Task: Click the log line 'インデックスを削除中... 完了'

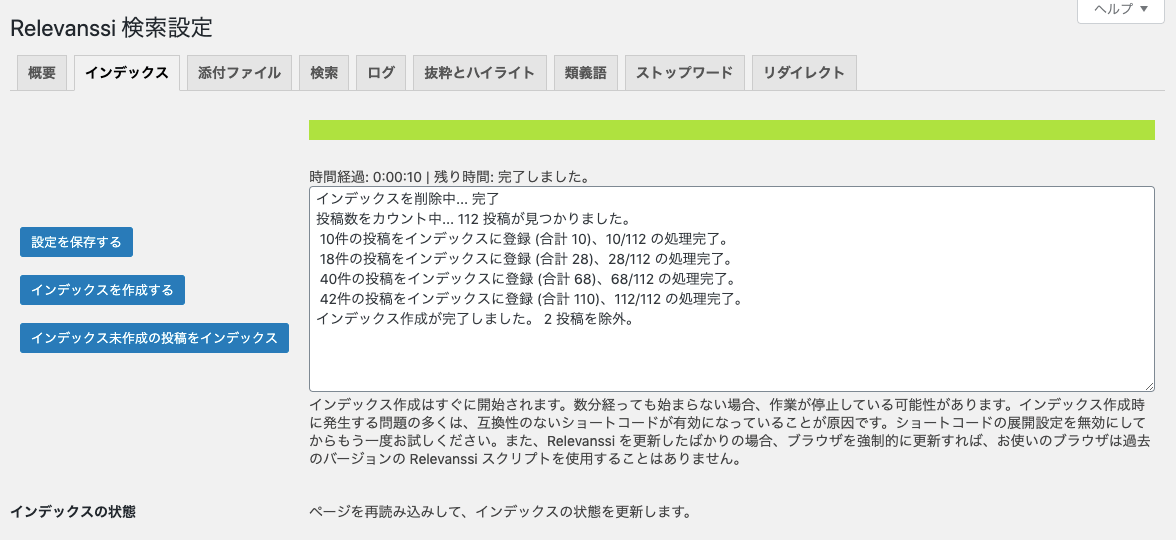Action: pyautogui.click(x=408, y=199)
